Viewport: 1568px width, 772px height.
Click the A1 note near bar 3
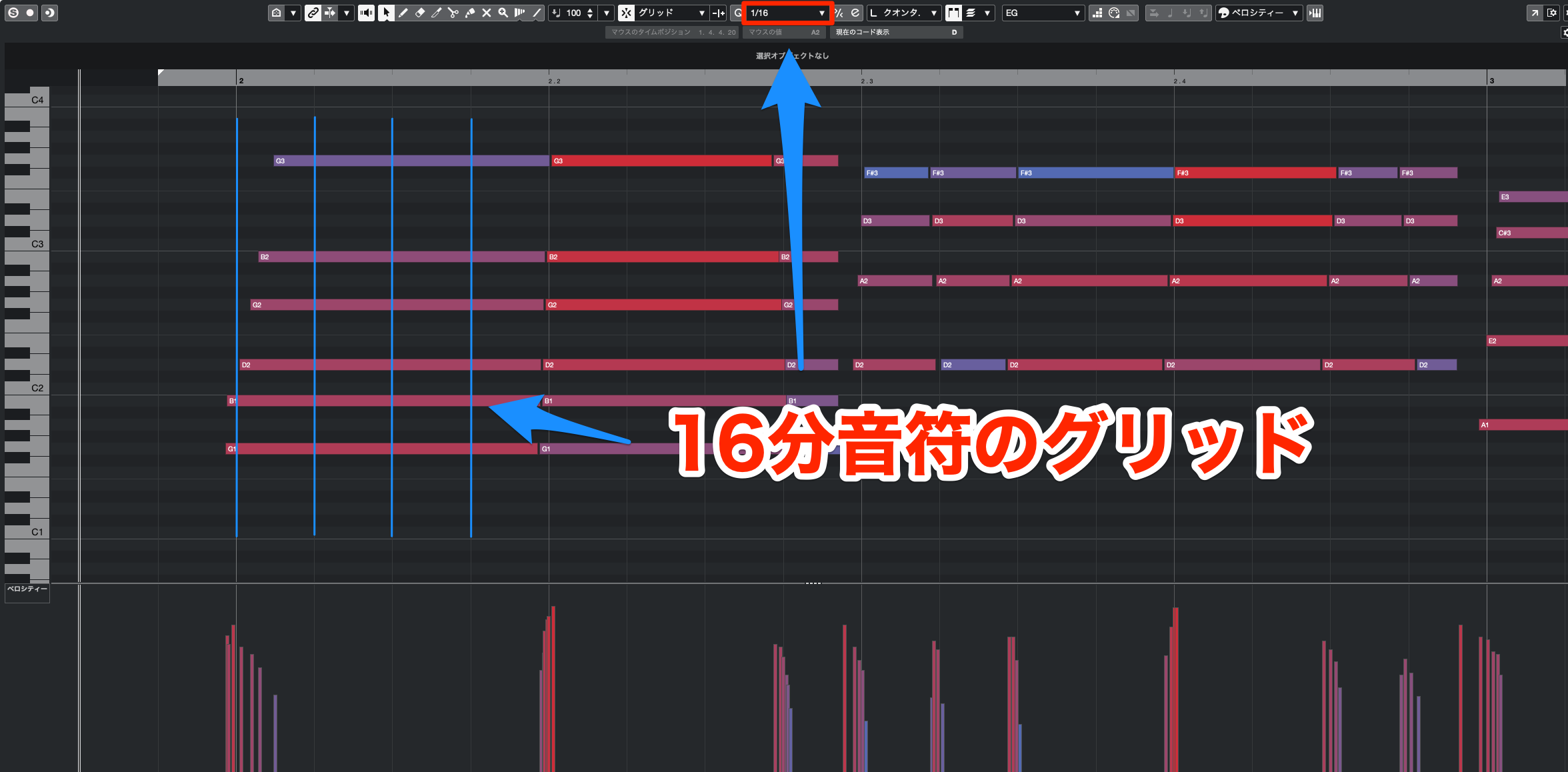(1523, 425)
